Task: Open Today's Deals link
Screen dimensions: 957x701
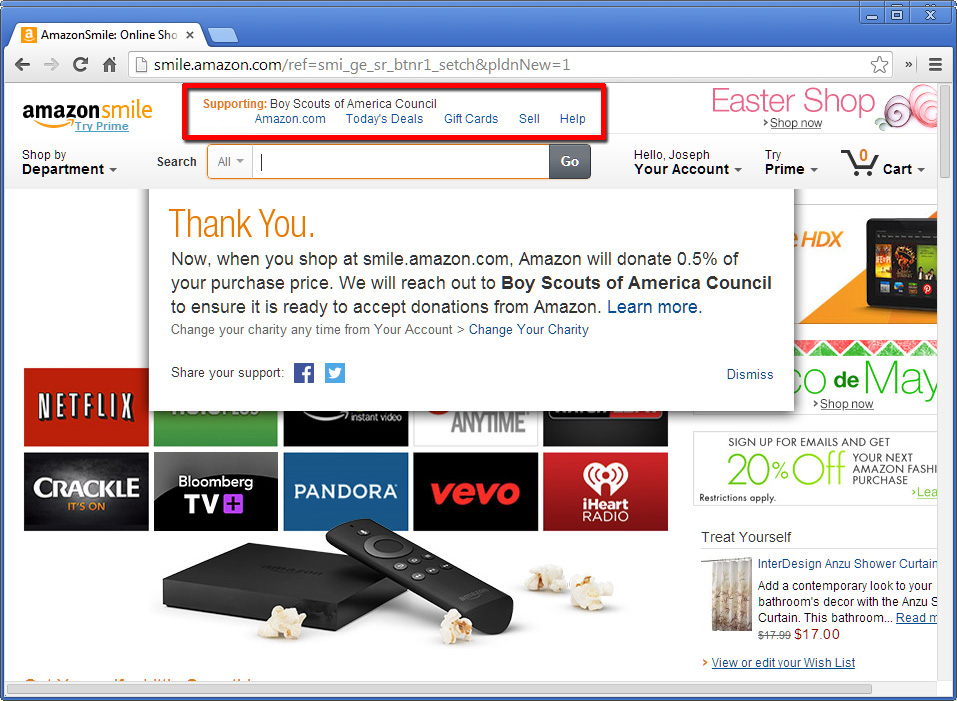Action: point(385,119)
